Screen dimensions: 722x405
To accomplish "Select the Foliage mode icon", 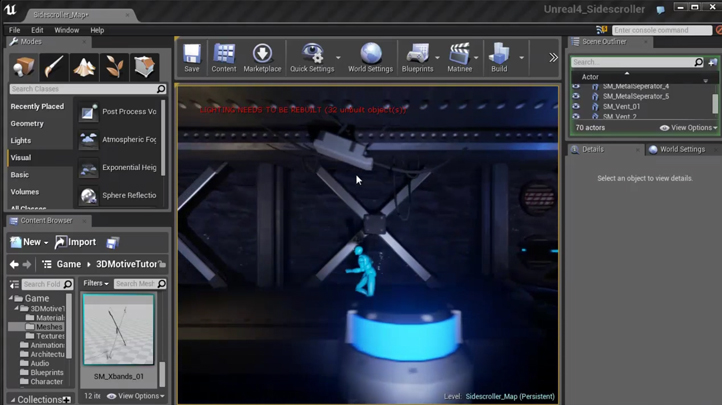I will point(114,67).
